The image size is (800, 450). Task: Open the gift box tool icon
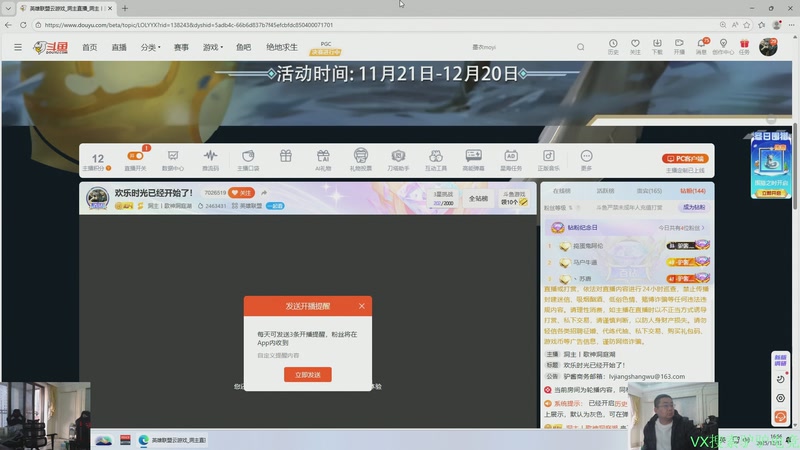(x=286, y=156)
